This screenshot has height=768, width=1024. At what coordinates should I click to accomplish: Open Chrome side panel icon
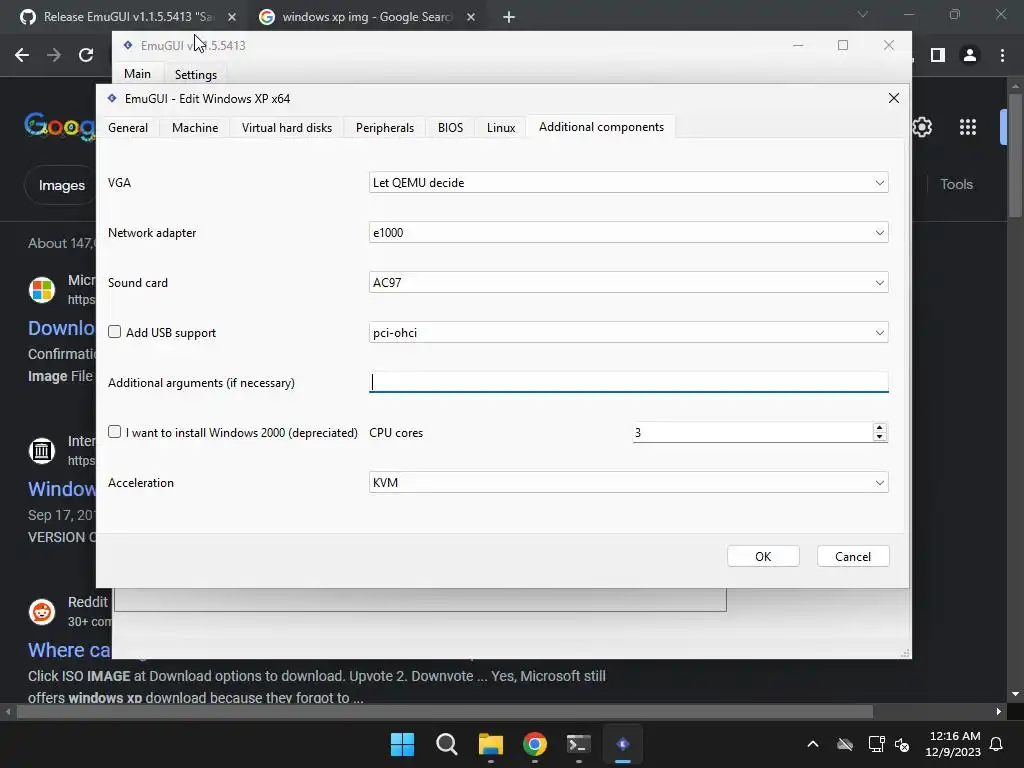(x=938, y=56)
